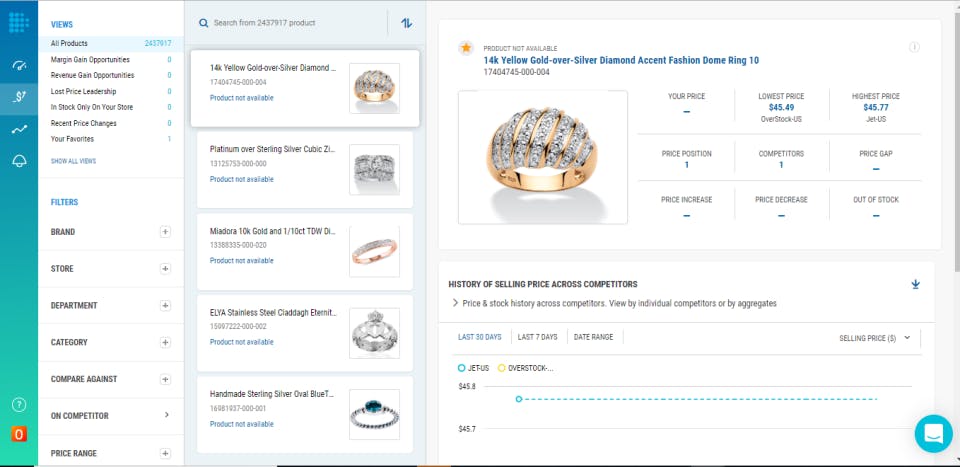Click the product info icon
Screen dimensions: 960x467
pyautogui.click(x=914, y=47)
